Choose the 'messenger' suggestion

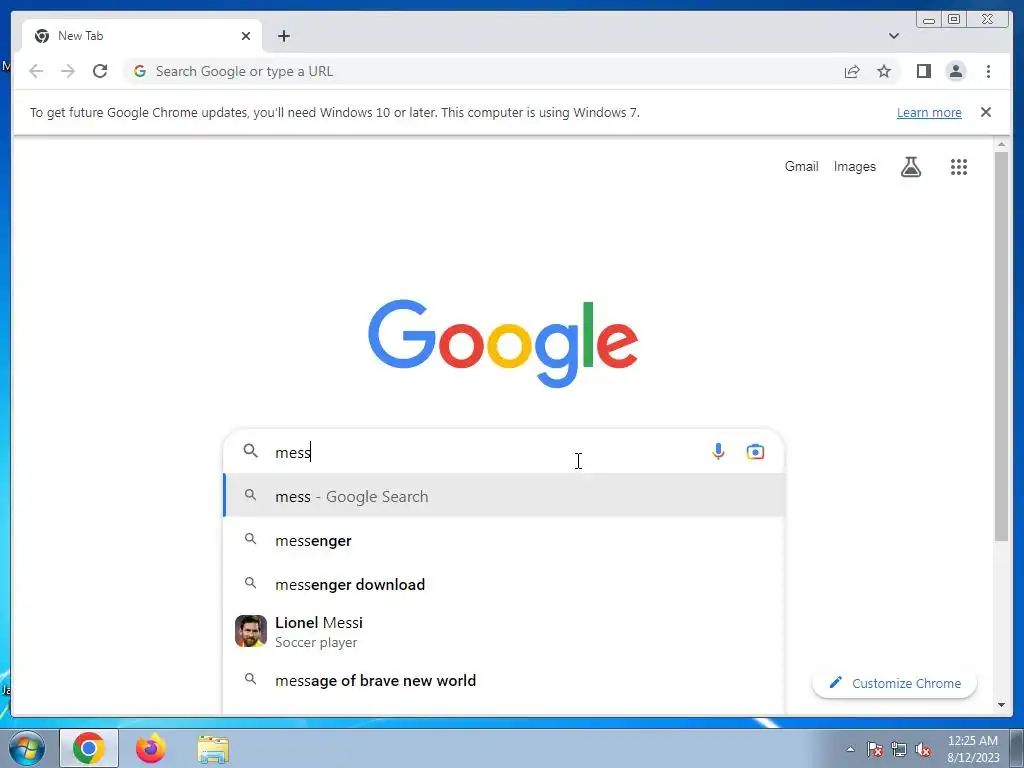pyautogui.click(x=504, y=541)
